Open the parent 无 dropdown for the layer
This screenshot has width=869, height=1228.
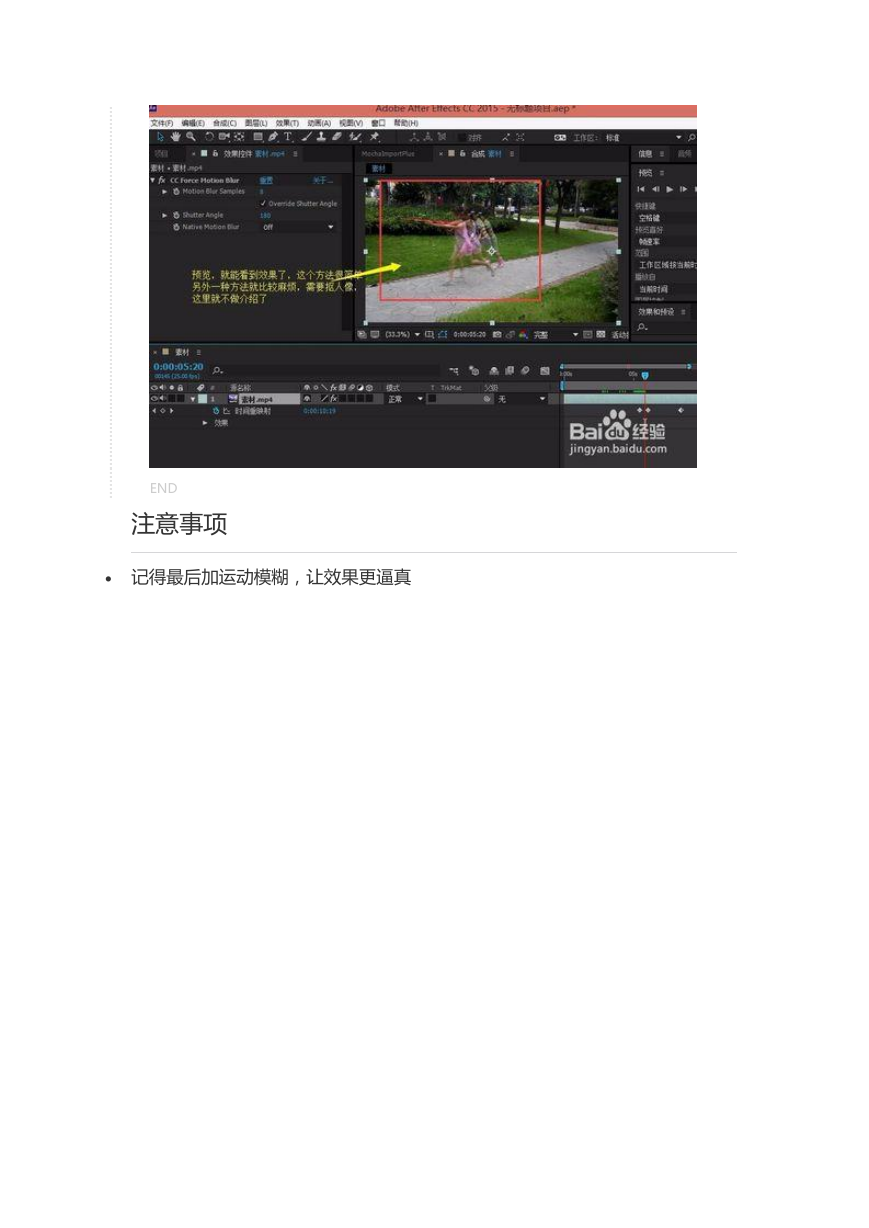(523, 399)
